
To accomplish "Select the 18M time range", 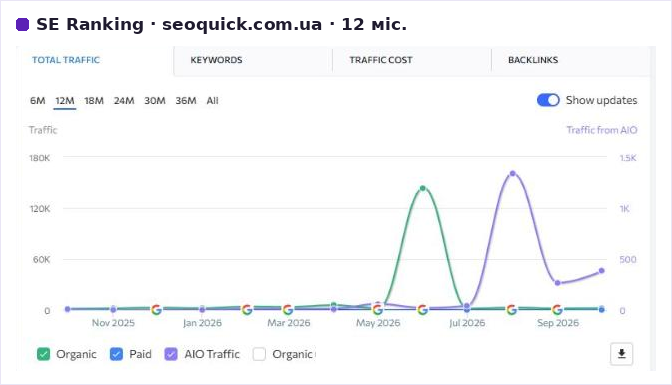I will (x=94, y=101).
